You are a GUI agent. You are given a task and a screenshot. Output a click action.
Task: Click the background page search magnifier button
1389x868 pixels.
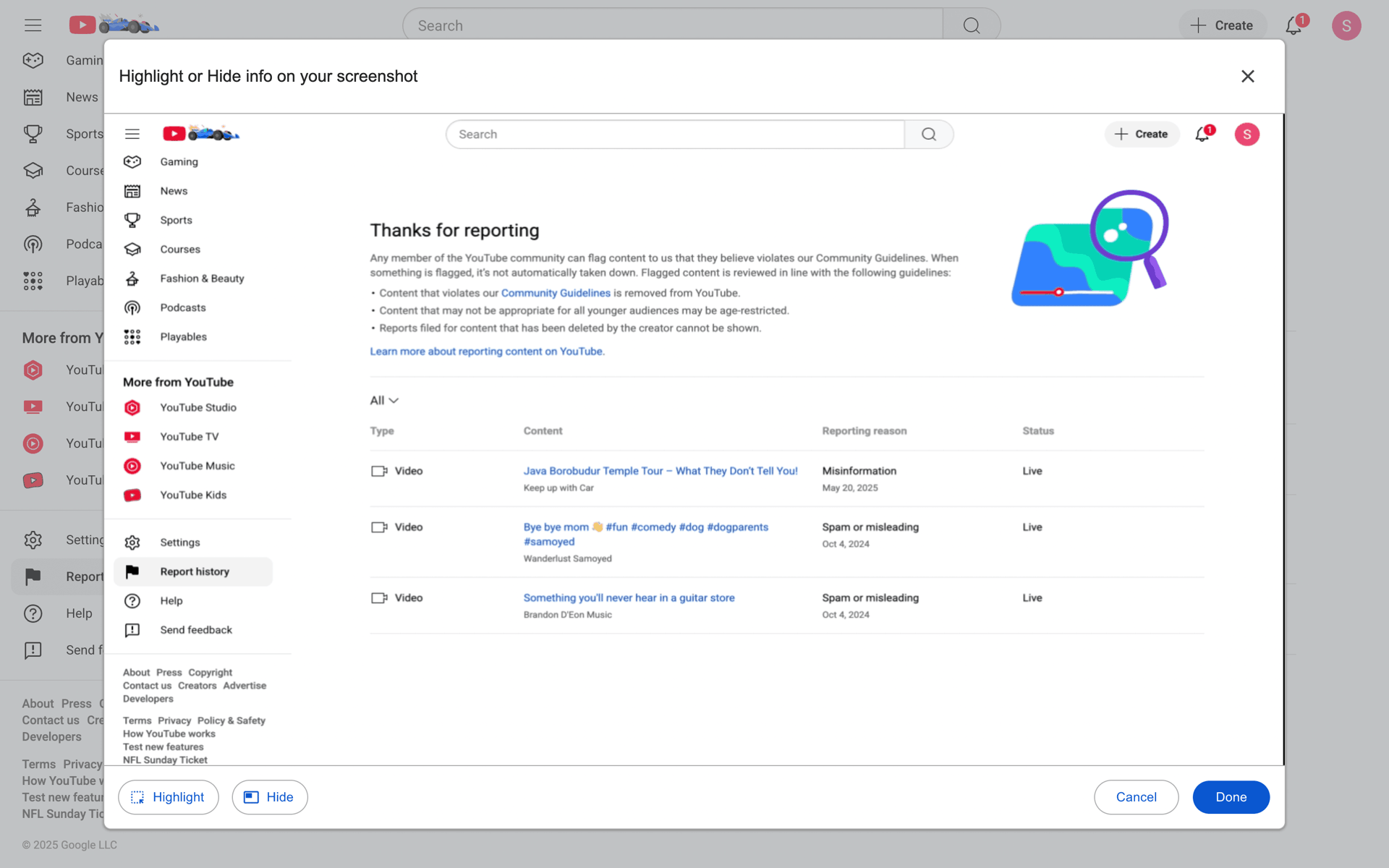coord(972,26)
